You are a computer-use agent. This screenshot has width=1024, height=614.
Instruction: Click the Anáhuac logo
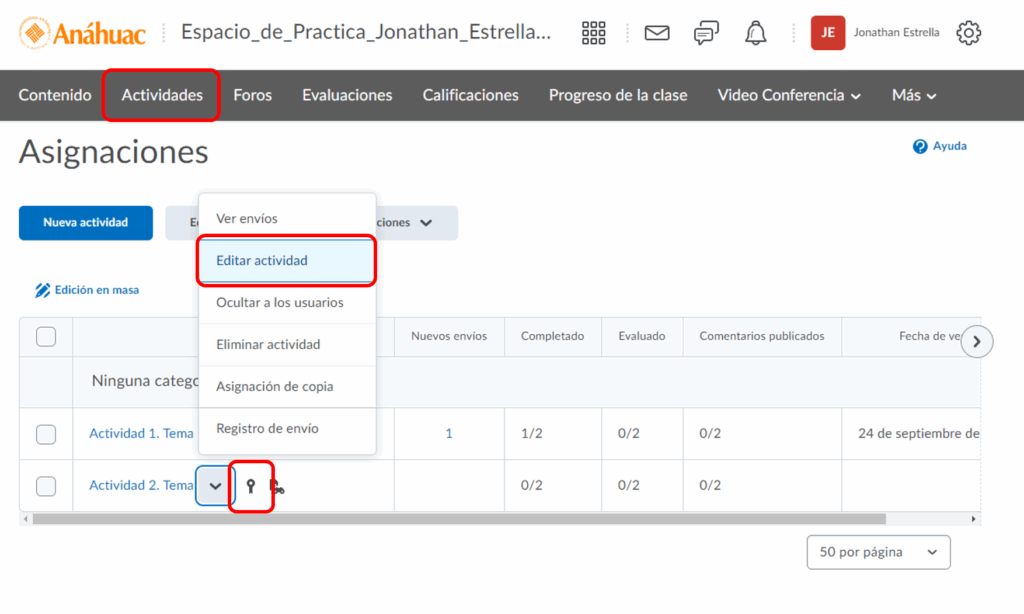pyautogui.click(x=83, y=33)
